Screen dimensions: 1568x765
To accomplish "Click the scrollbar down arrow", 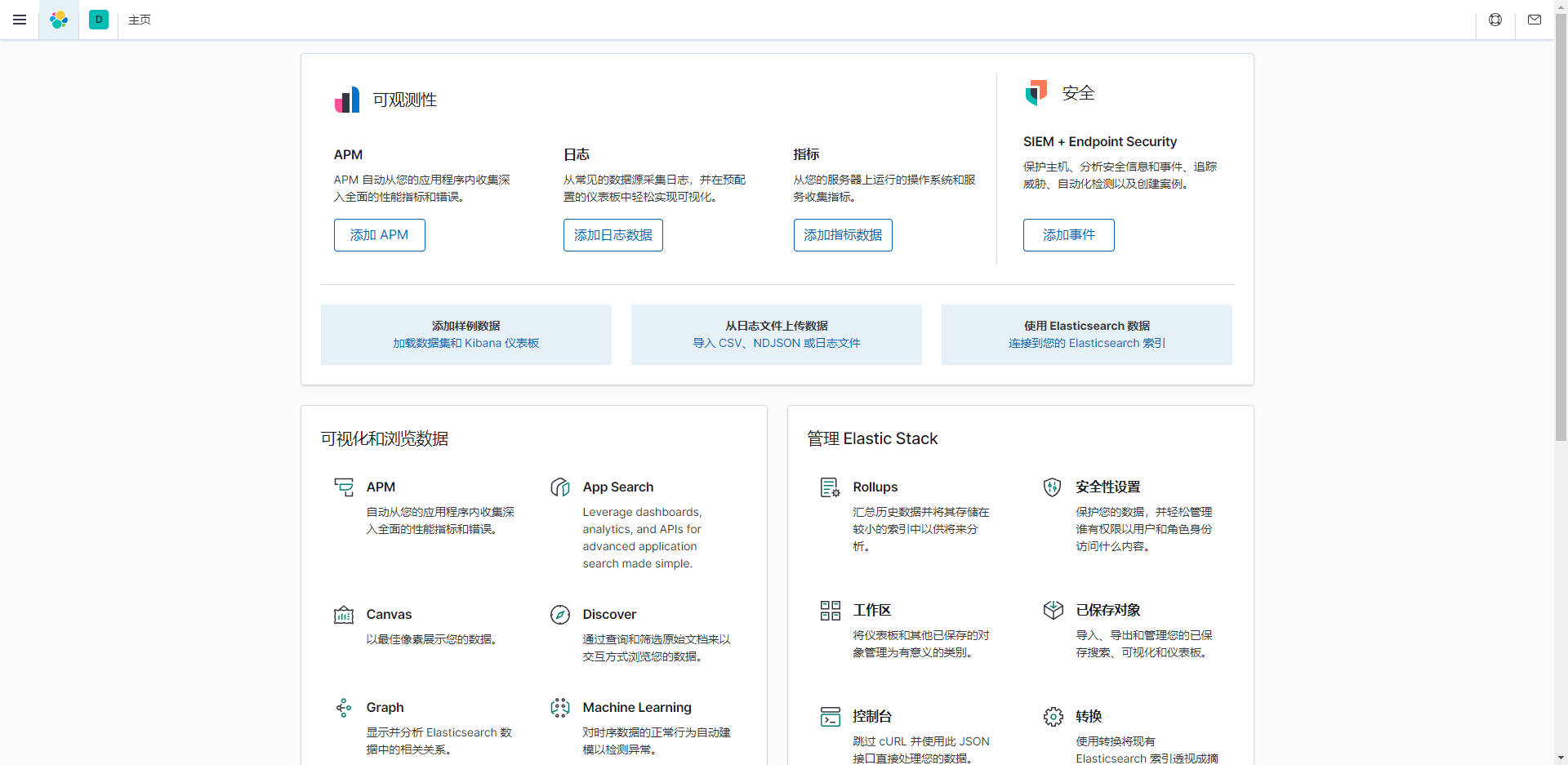I will [x=1561, y=758].
